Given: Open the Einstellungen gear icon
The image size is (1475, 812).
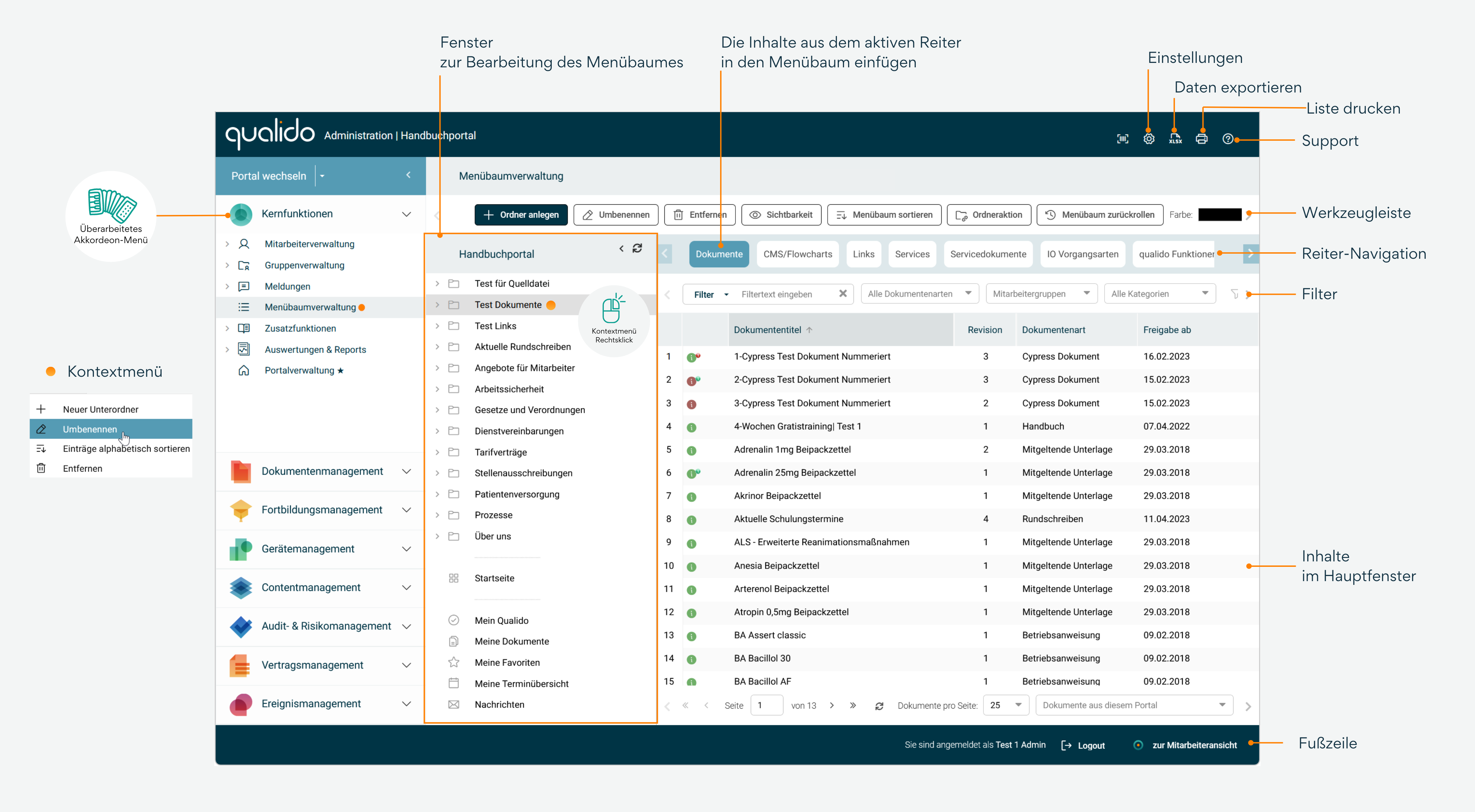Looking at the screenshot, I should (x=1149, y=139).
